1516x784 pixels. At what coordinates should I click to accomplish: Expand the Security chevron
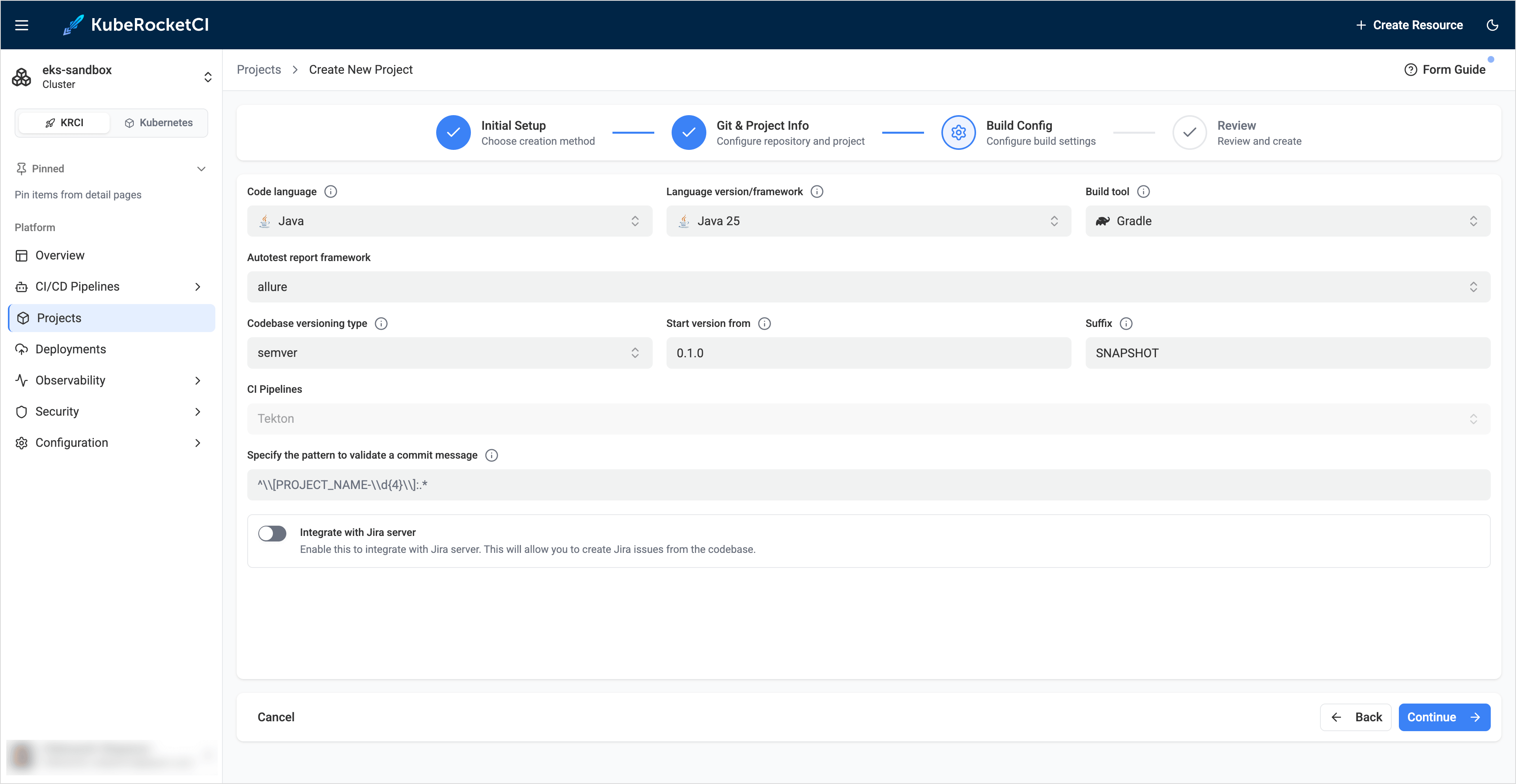198,411
